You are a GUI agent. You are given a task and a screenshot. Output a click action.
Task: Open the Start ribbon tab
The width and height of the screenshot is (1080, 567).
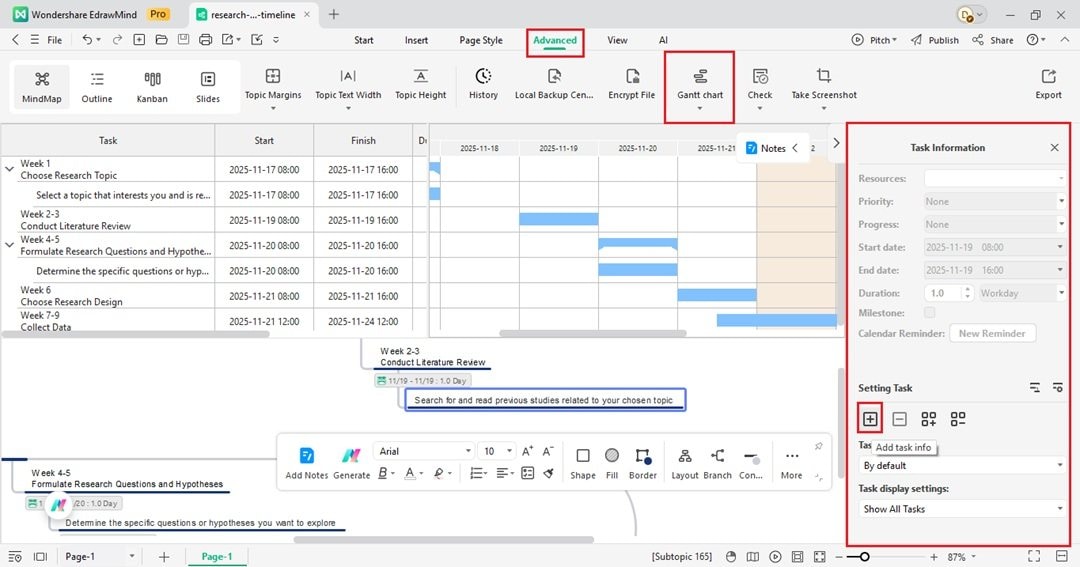point(364,40)
